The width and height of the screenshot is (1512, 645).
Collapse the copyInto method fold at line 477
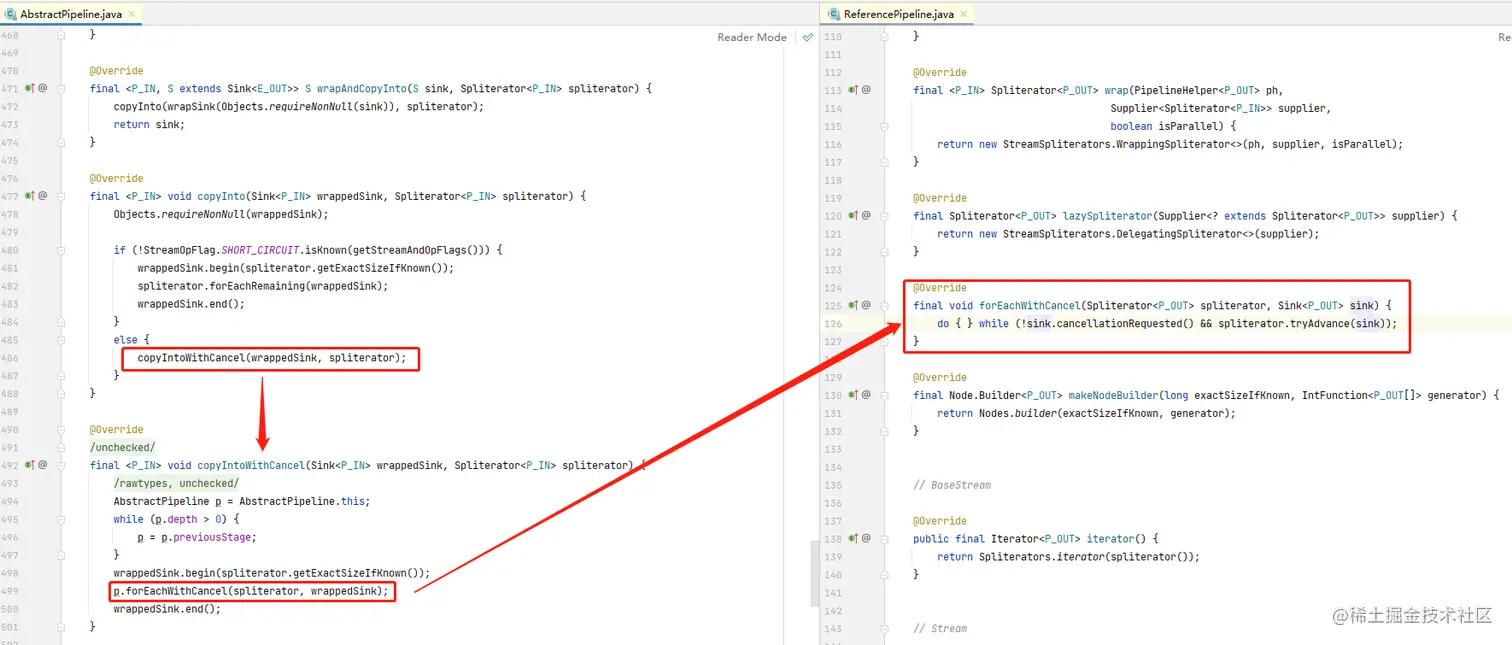pyautogui.click(x=61, y=196)
